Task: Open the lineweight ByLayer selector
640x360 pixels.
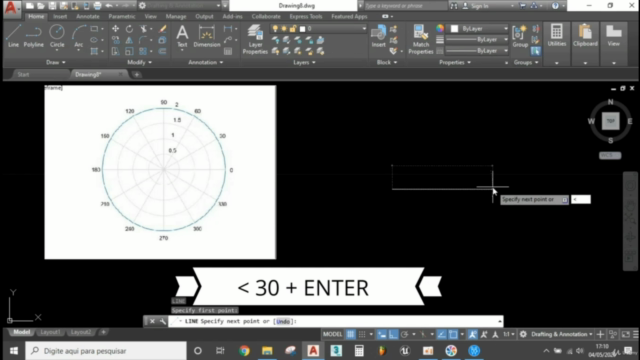Action: 476,40
